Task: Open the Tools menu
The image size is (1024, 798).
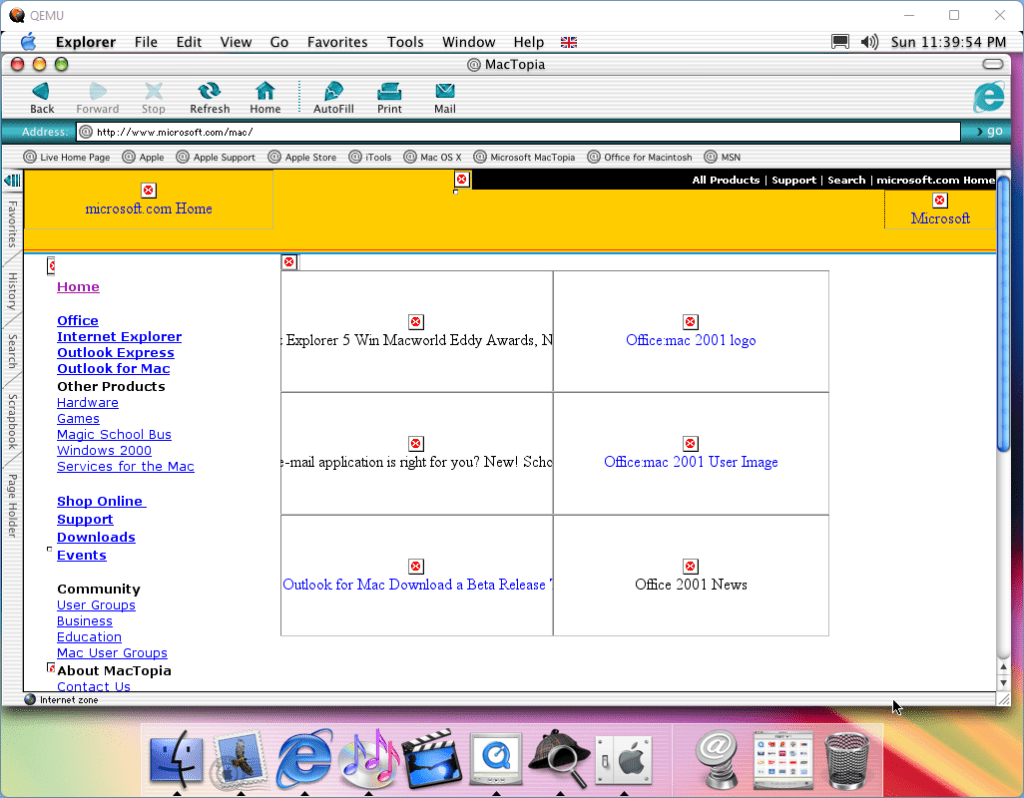Action: pos(405,42)
